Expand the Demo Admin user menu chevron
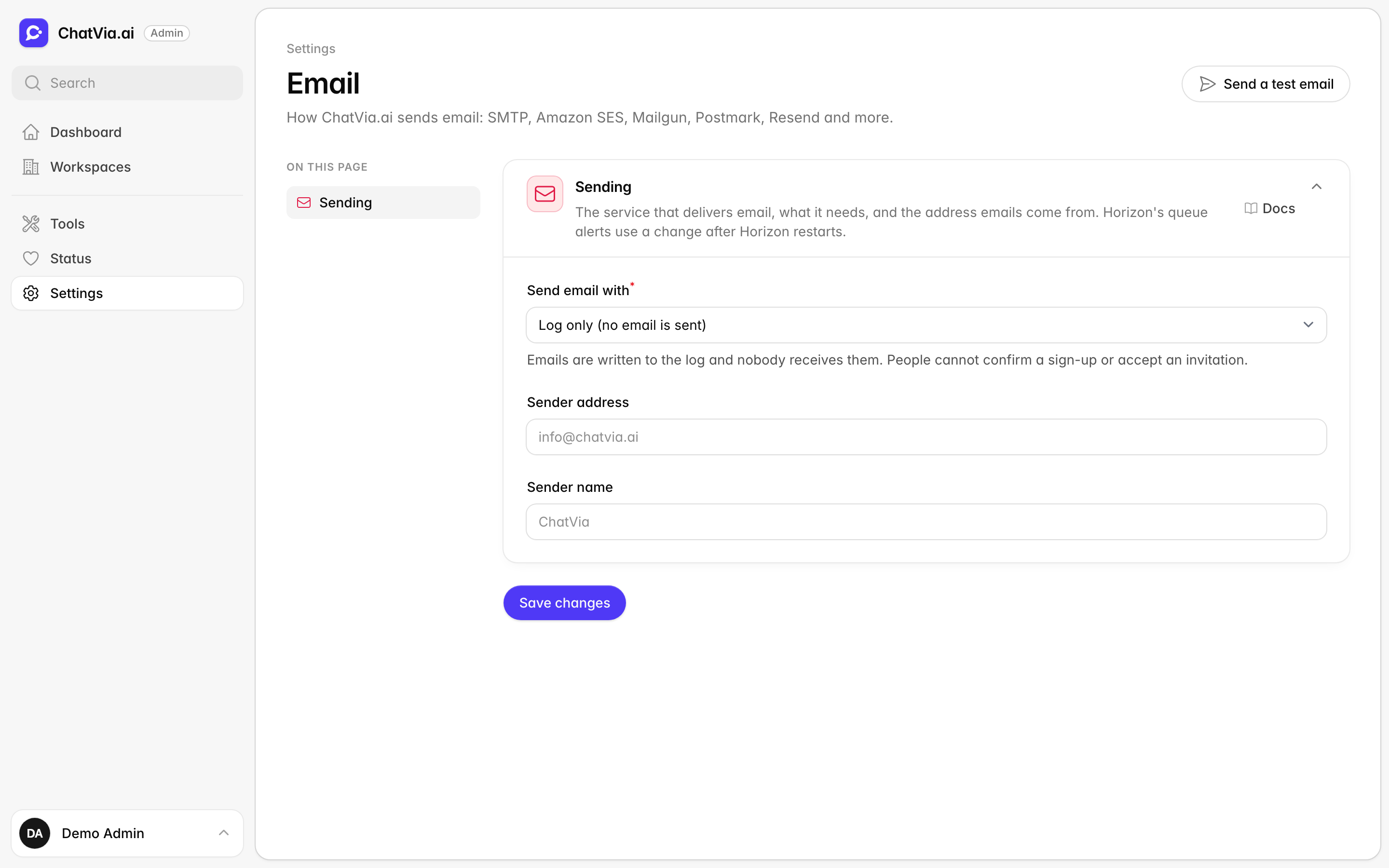This screenshot has height=868, width=1389. tap(224, 833)
